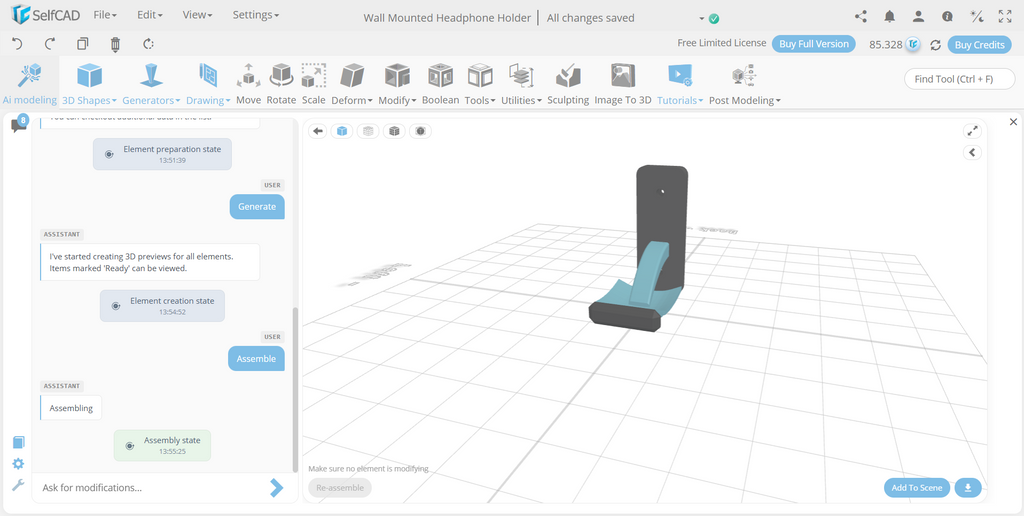This screenshot has width=1024, height=516.
Task: Open the Edit menu
Action: pos(150,14)
